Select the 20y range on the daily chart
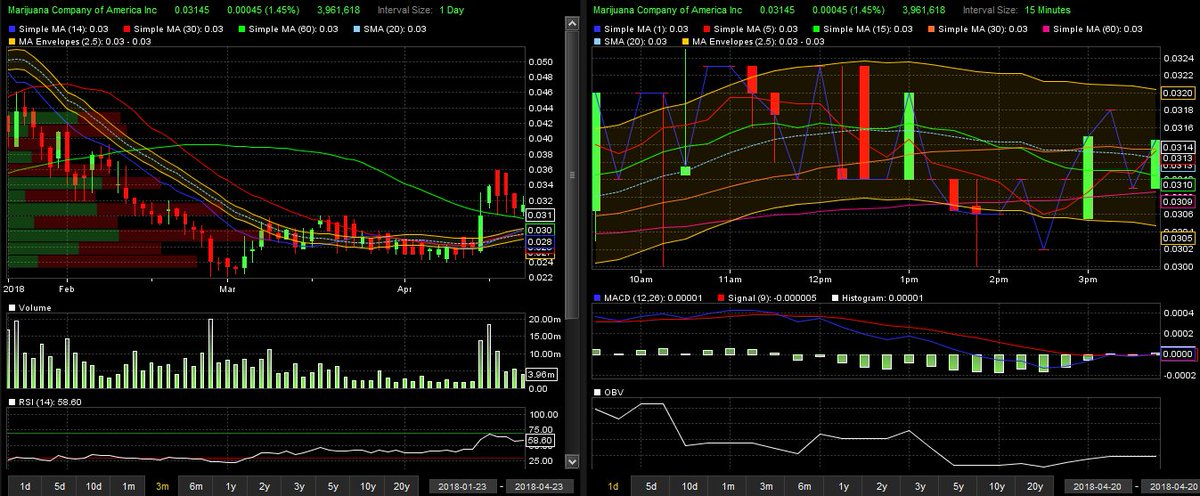The image size is (1200, 496). [401, 486]
